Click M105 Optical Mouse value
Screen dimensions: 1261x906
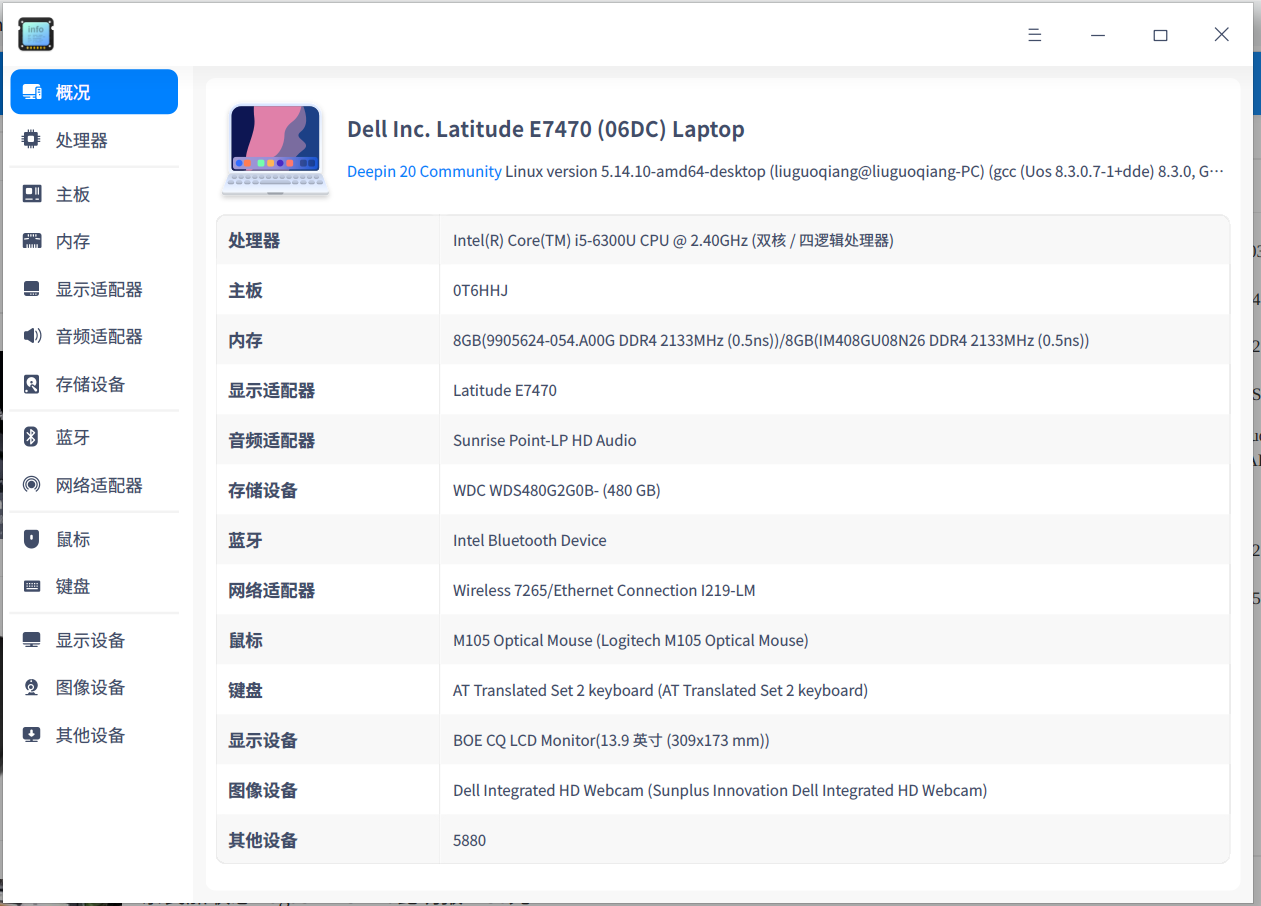coord(631,640)
